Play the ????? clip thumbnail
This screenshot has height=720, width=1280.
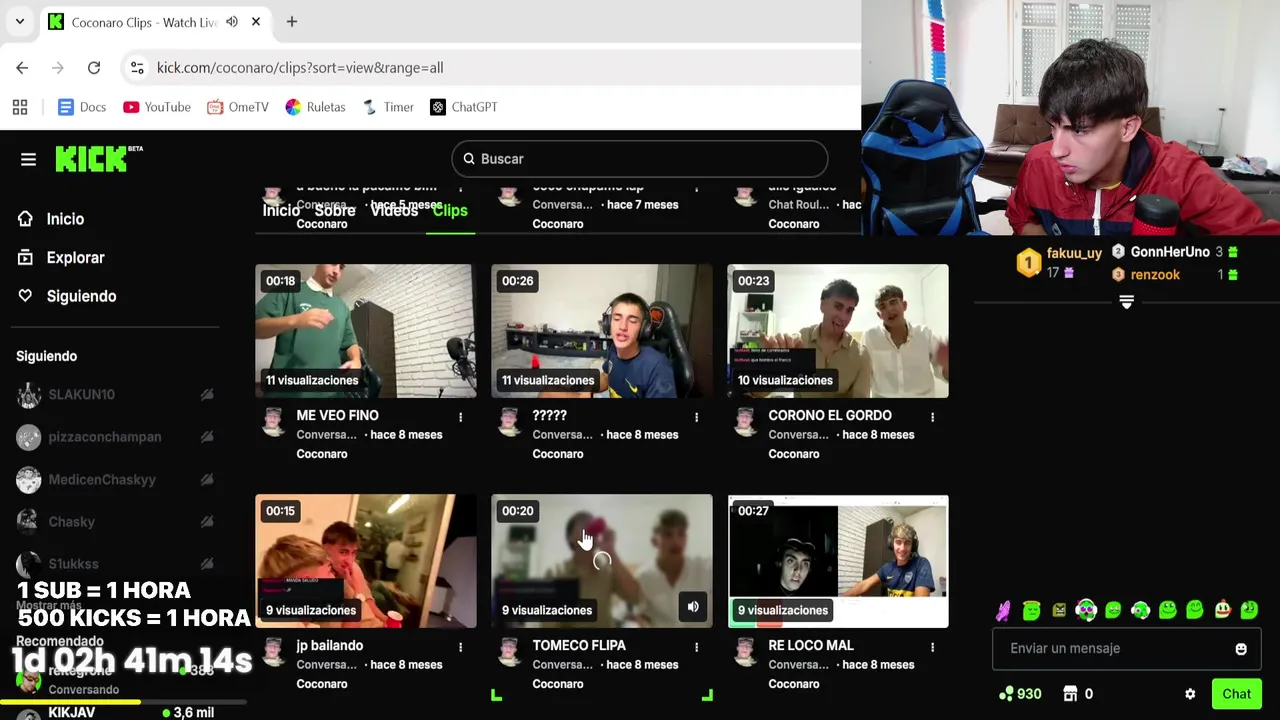coord(602,331)
